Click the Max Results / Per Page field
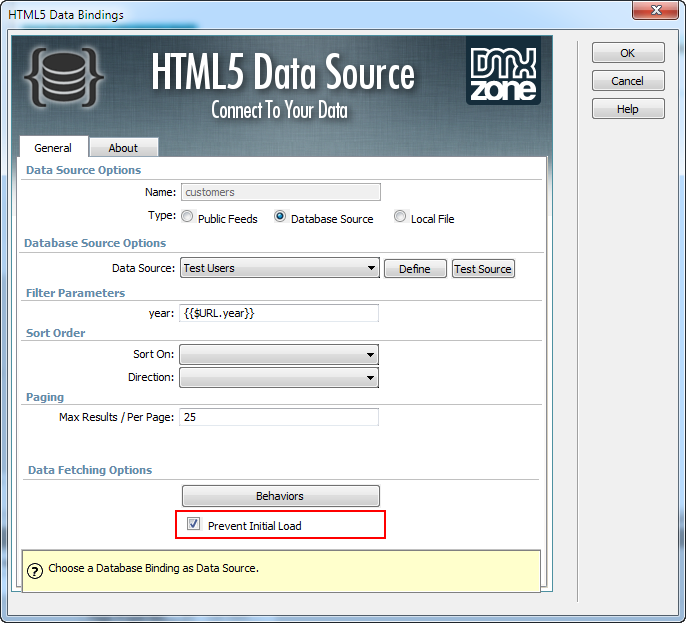 coord(279,417)
